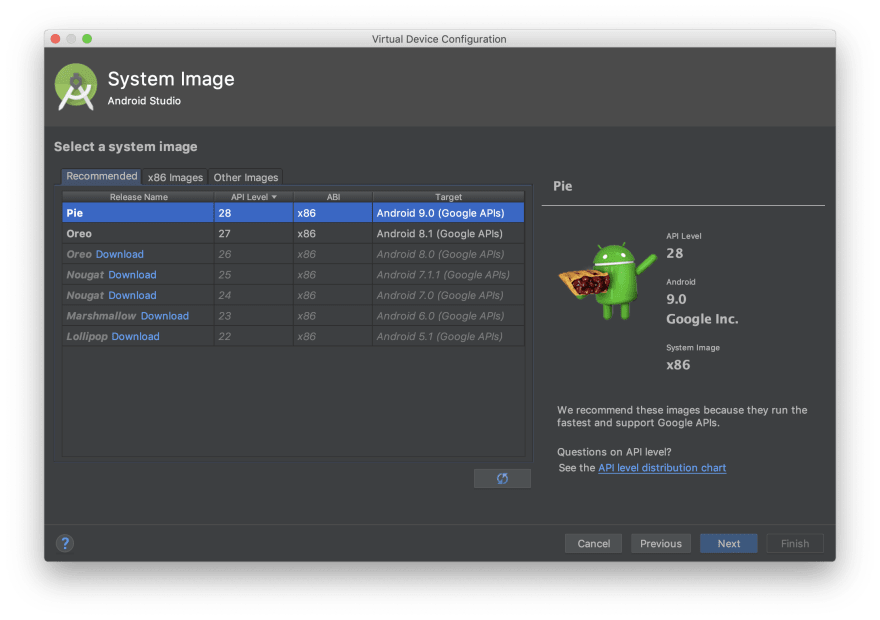
Task: Click the Android 9.0 (Google APIs) cell
Action: pyautogui.click(x=448, y=213)
